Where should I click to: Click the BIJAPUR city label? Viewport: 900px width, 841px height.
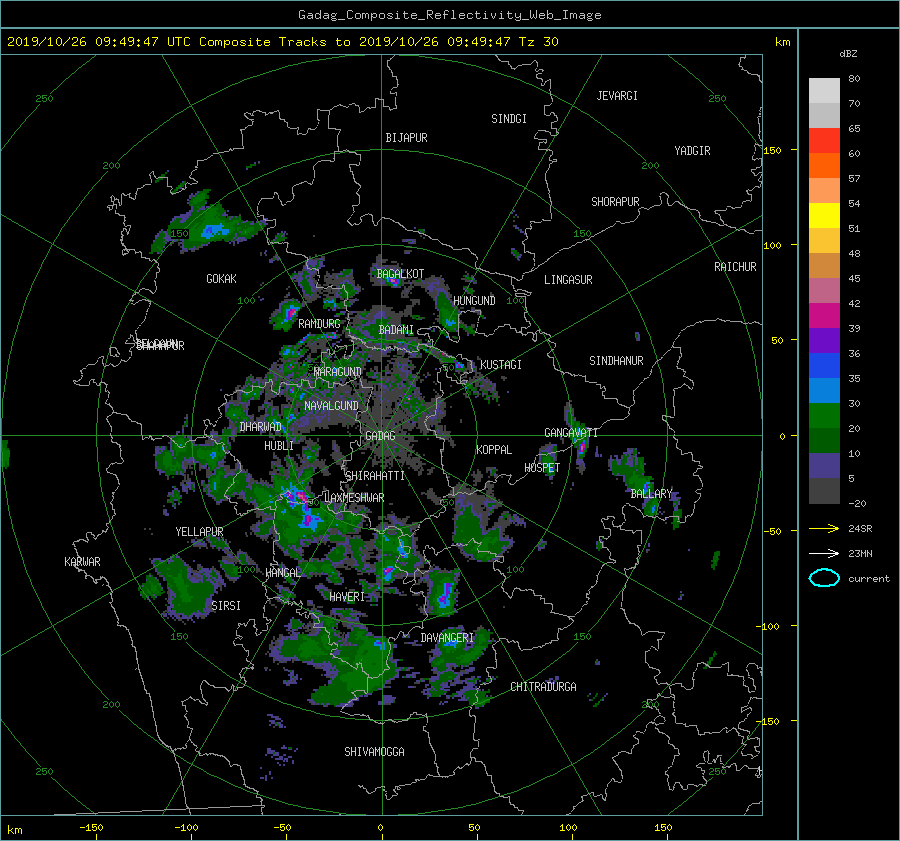[x=406, y=138]
